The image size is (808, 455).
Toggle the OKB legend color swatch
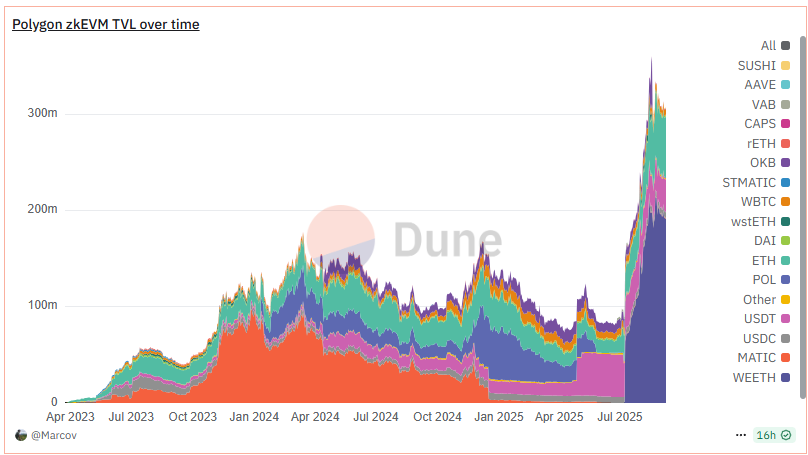coord(785,162)
